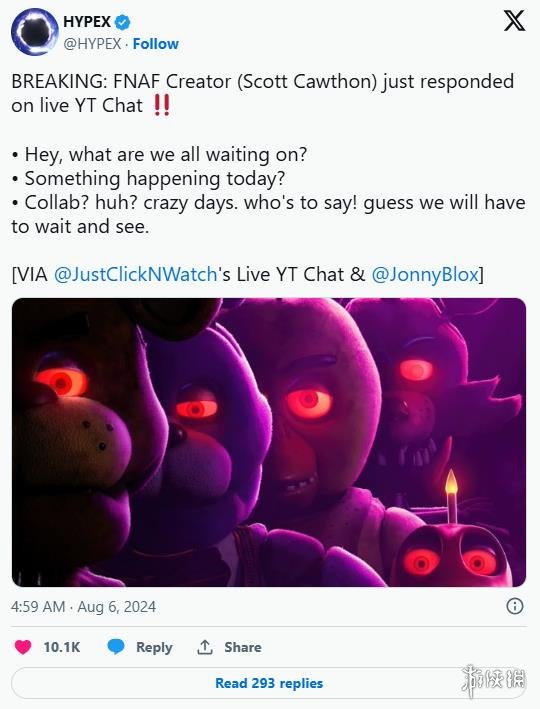
Task: Open the @JustClickNWatch mention
Action: (x=135, y=274)
